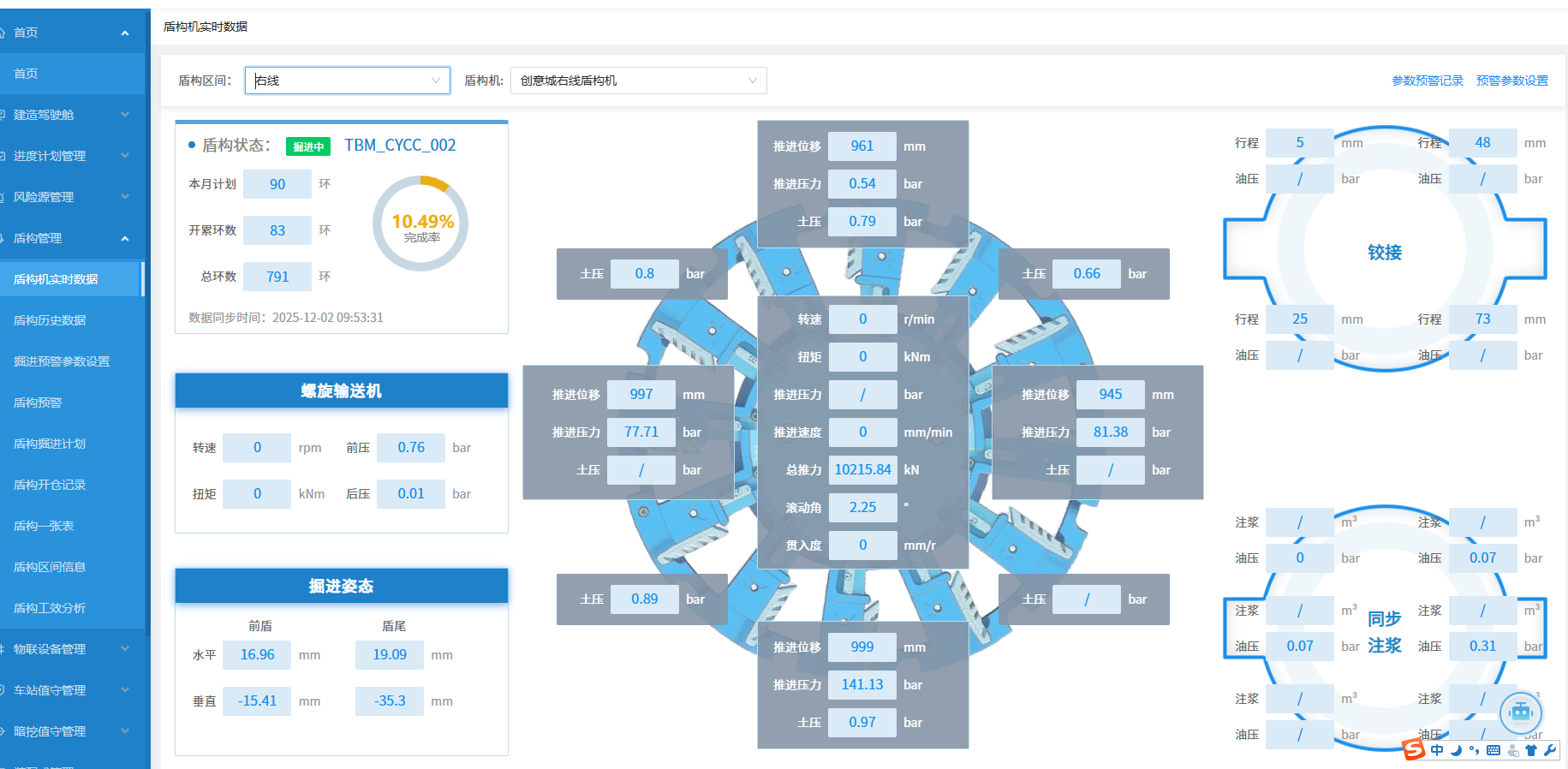This screenshot has width=1568, height=769.
Task: Click the 预警参数设置 link
Action: (1511, 80)
